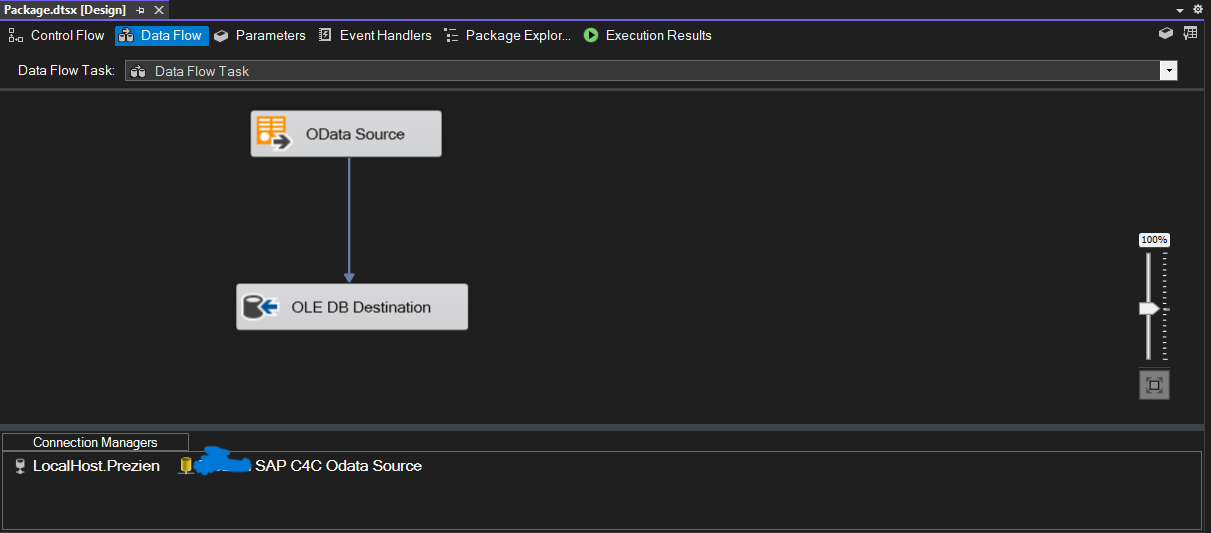Open the Data Flow Task dropdown arrow
Image resolution: width=1211 pixels, height=533 pixels.
coord(1168,71)
